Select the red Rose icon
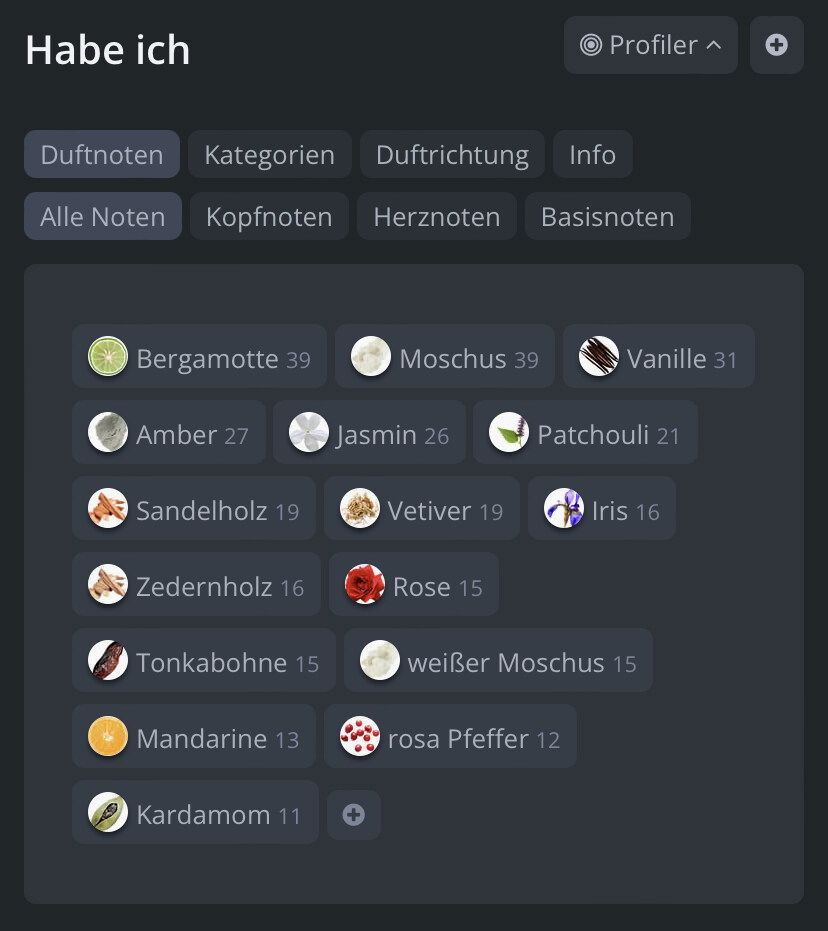 (364, 584)
